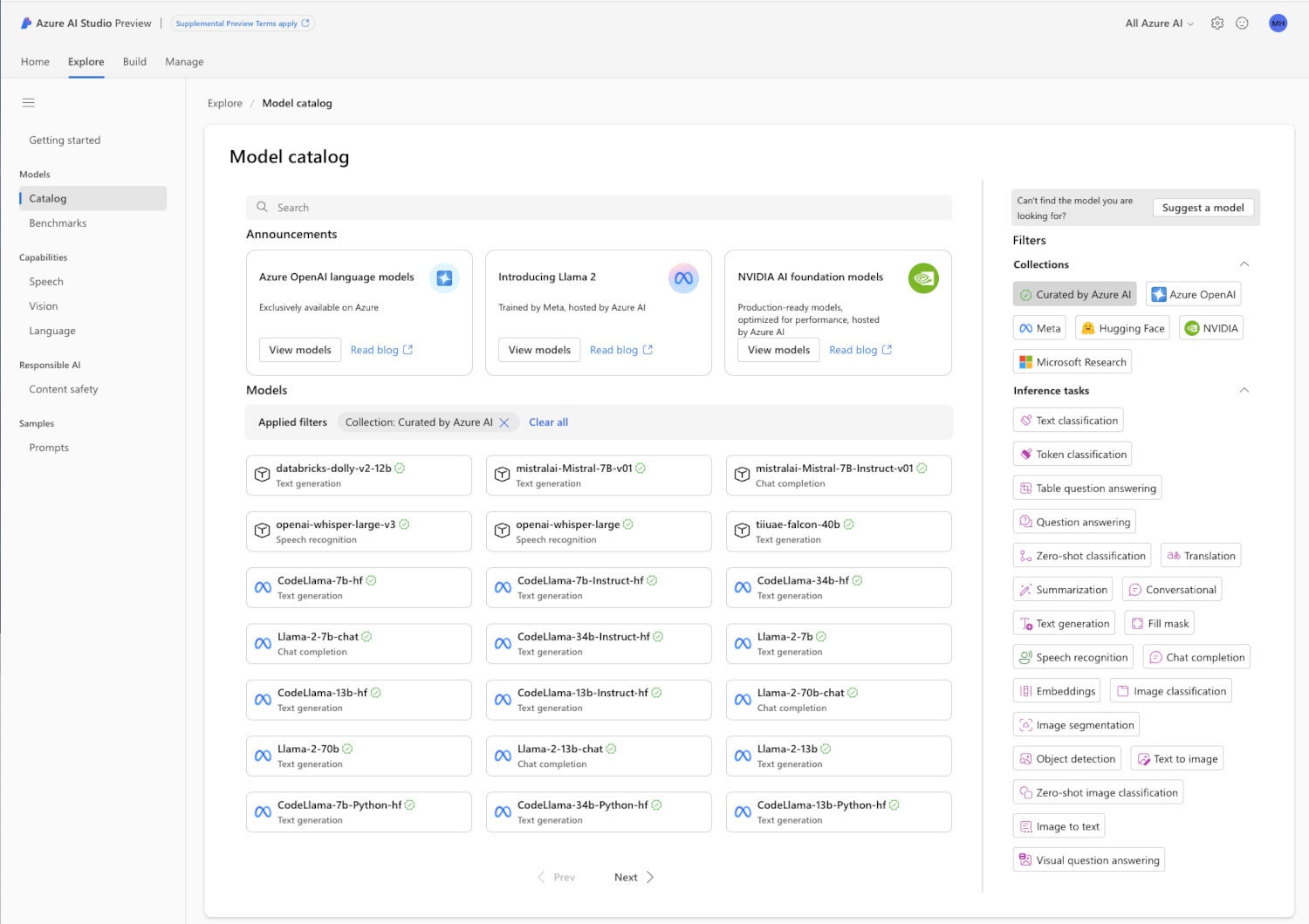Remove the Curated by Azure AI filter
1309x924 pixels.
point(504,422)
